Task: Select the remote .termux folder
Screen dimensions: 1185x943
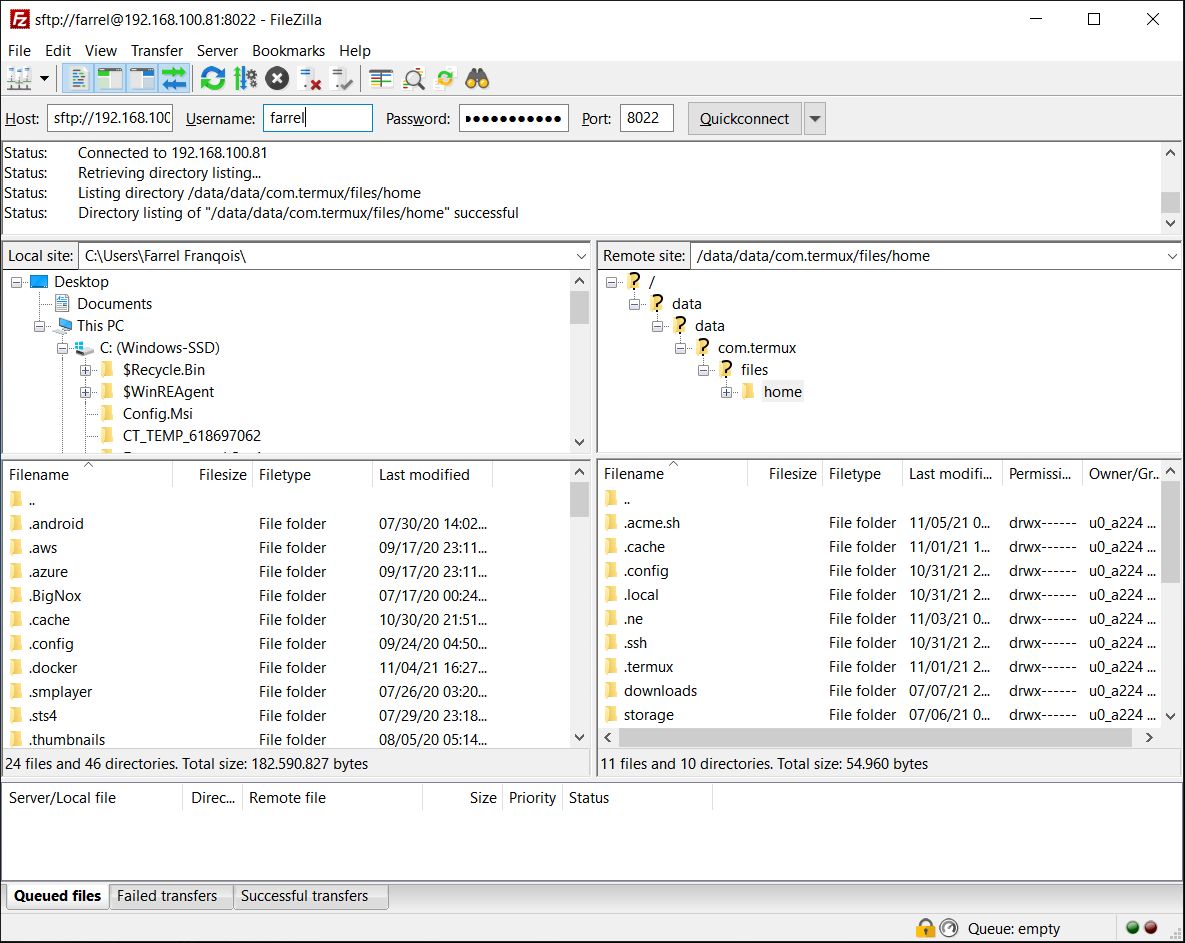Action: [x=879, y=667]
